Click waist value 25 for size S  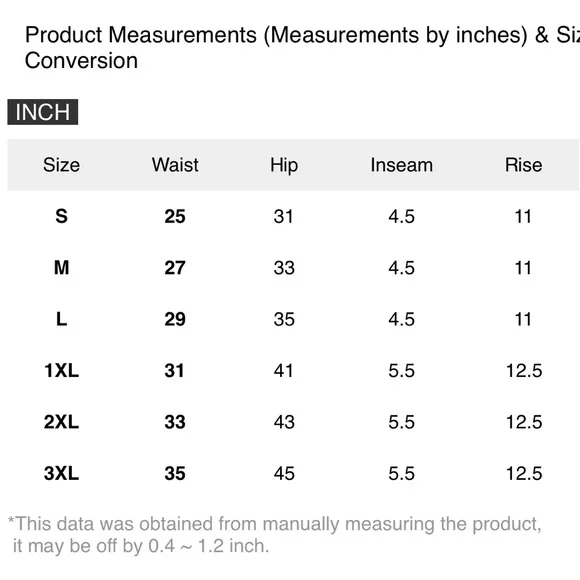(175, 216)
